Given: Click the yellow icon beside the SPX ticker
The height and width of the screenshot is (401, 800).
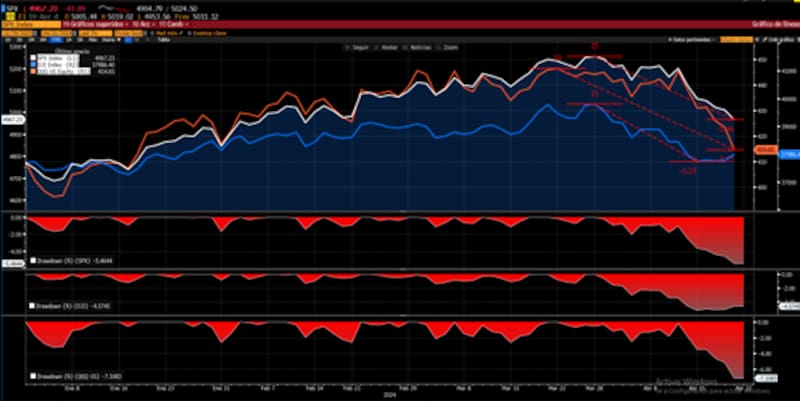Looking at the screenshot, I should [x=9, y=16].
